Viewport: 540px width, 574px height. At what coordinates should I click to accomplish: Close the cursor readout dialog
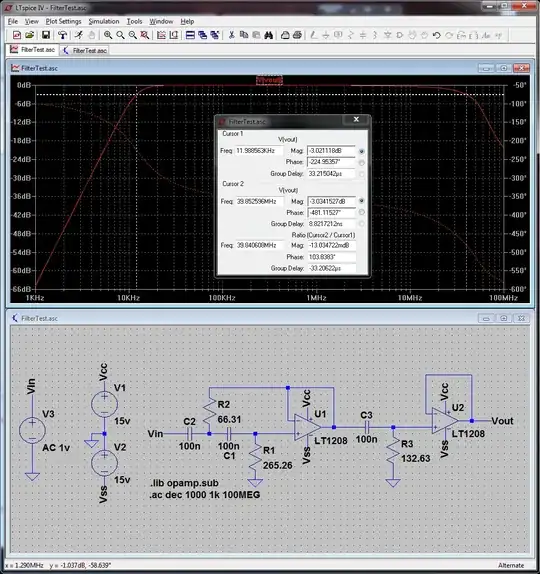(x=356, y=119)
